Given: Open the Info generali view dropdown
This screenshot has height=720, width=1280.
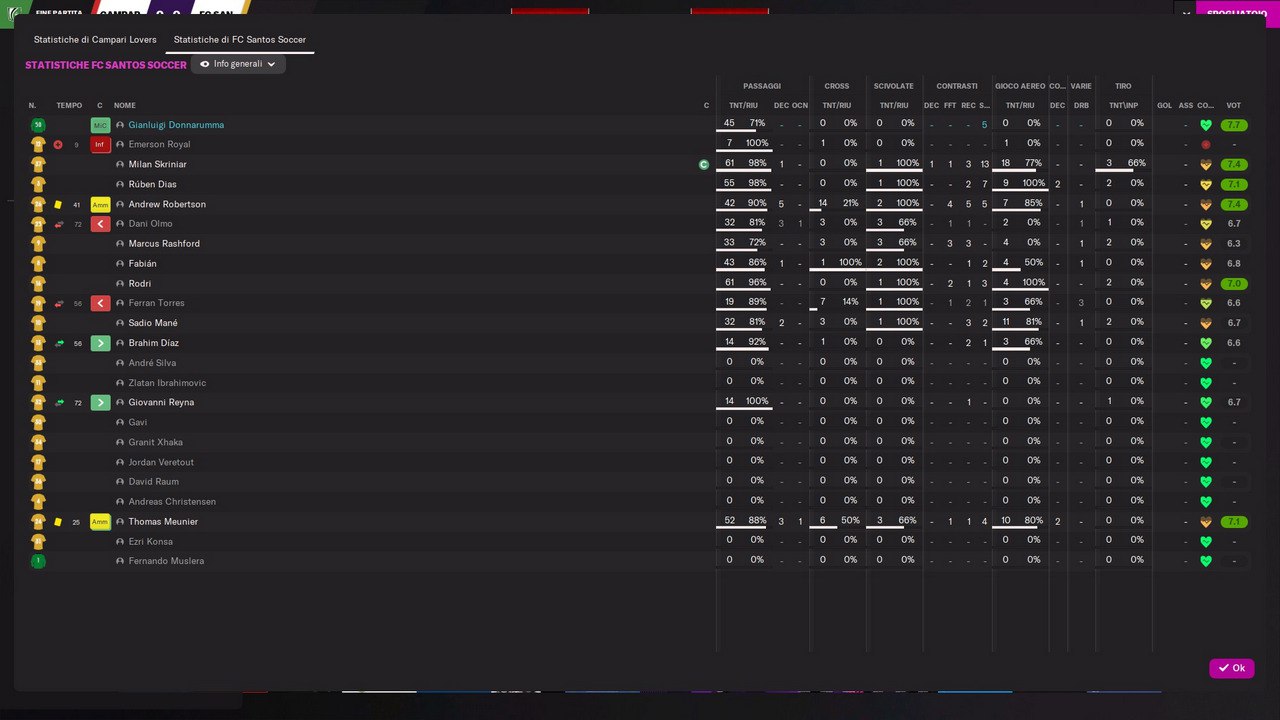Looking at the screenshot, I should [x=238, y=64].
